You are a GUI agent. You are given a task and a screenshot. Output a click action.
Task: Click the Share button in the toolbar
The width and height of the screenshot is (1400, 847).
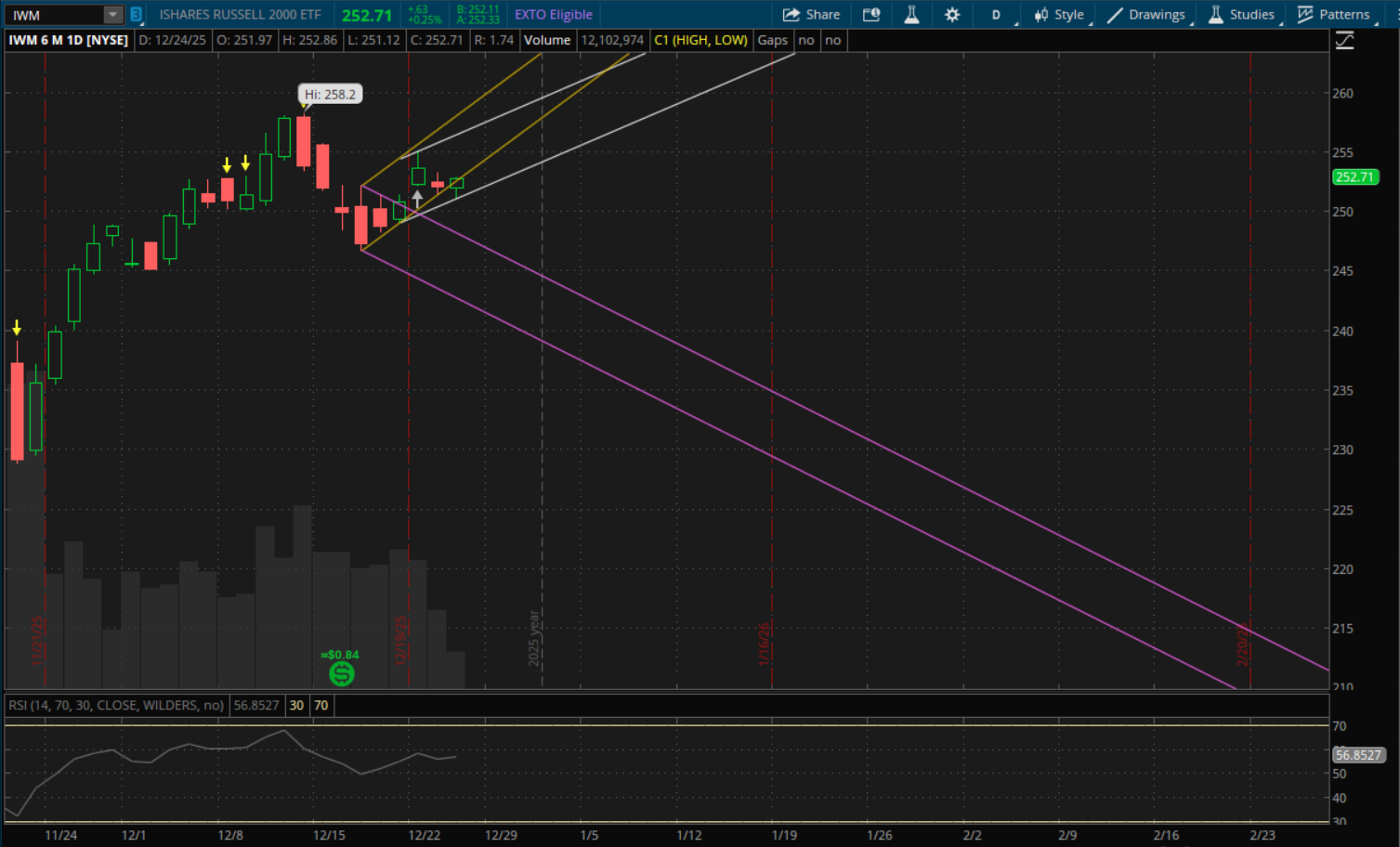pyautogui.click(x=811, y=15)
